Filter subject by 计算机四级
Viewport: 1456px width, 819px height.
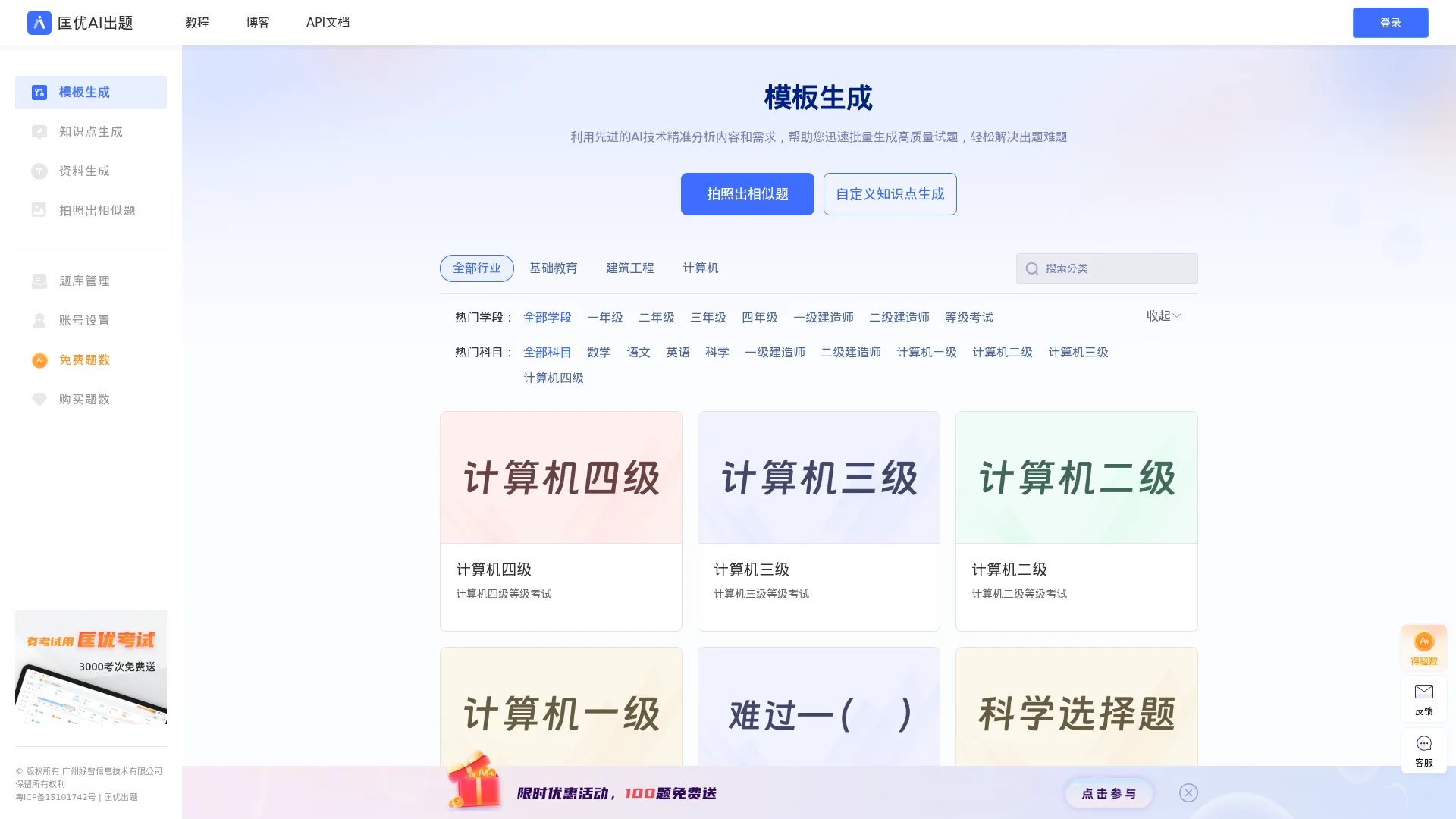point(554,378)
